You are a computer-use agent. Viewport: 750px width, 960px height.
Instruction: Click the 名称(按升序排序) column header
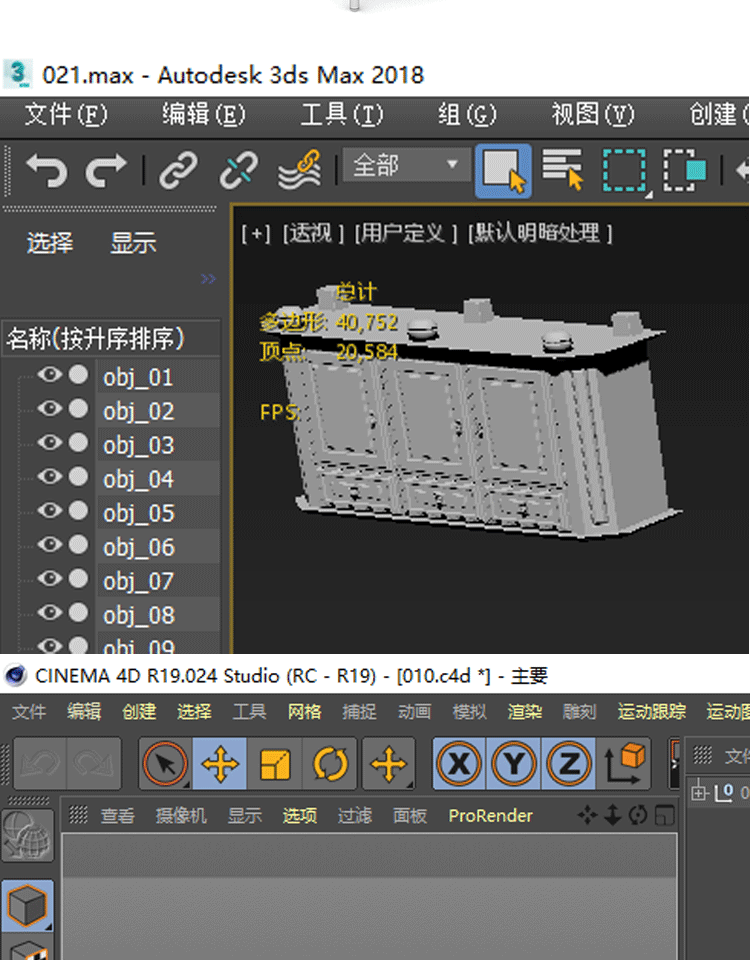coord(96,339)
